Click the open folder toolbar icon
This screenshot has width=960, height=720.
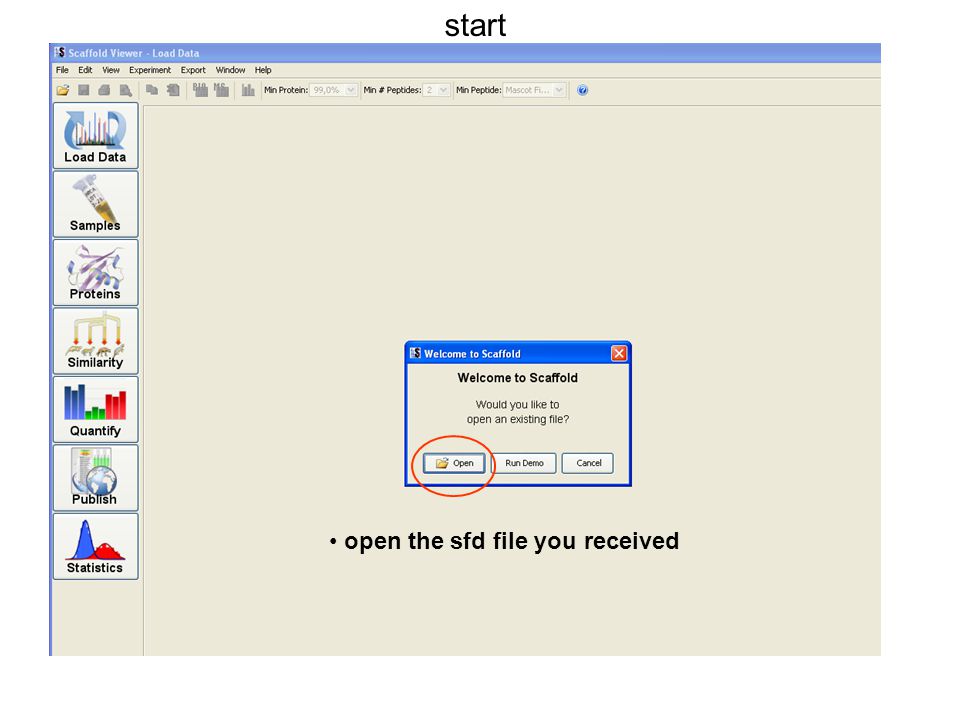pyautogui.click(x=63, y=90)
